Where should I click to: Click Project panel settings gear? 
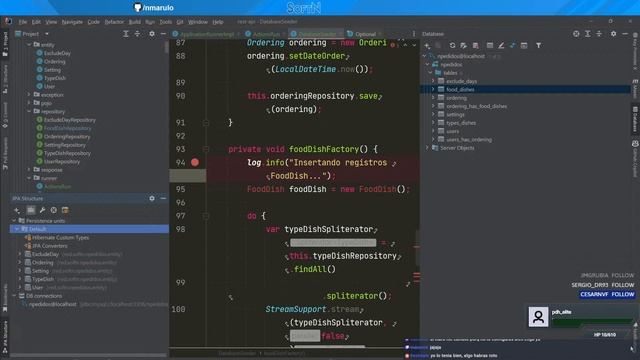pos(152,34)
